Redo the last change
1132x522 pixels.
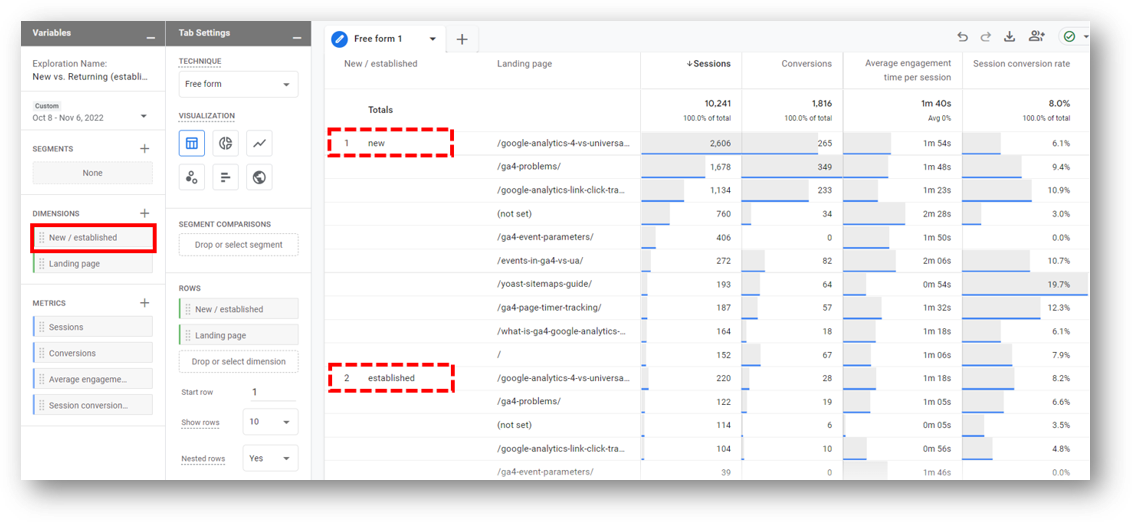(x=985, y=37)
